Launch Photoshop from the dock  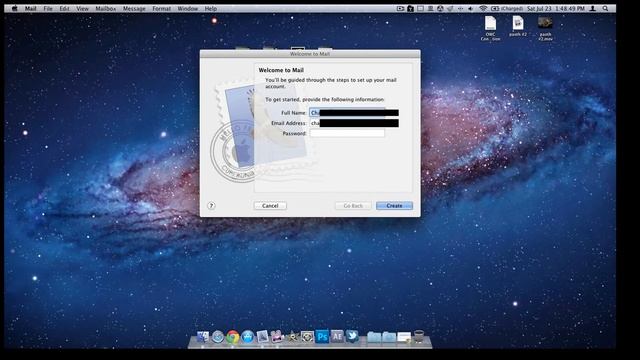[x=322, y=337]
